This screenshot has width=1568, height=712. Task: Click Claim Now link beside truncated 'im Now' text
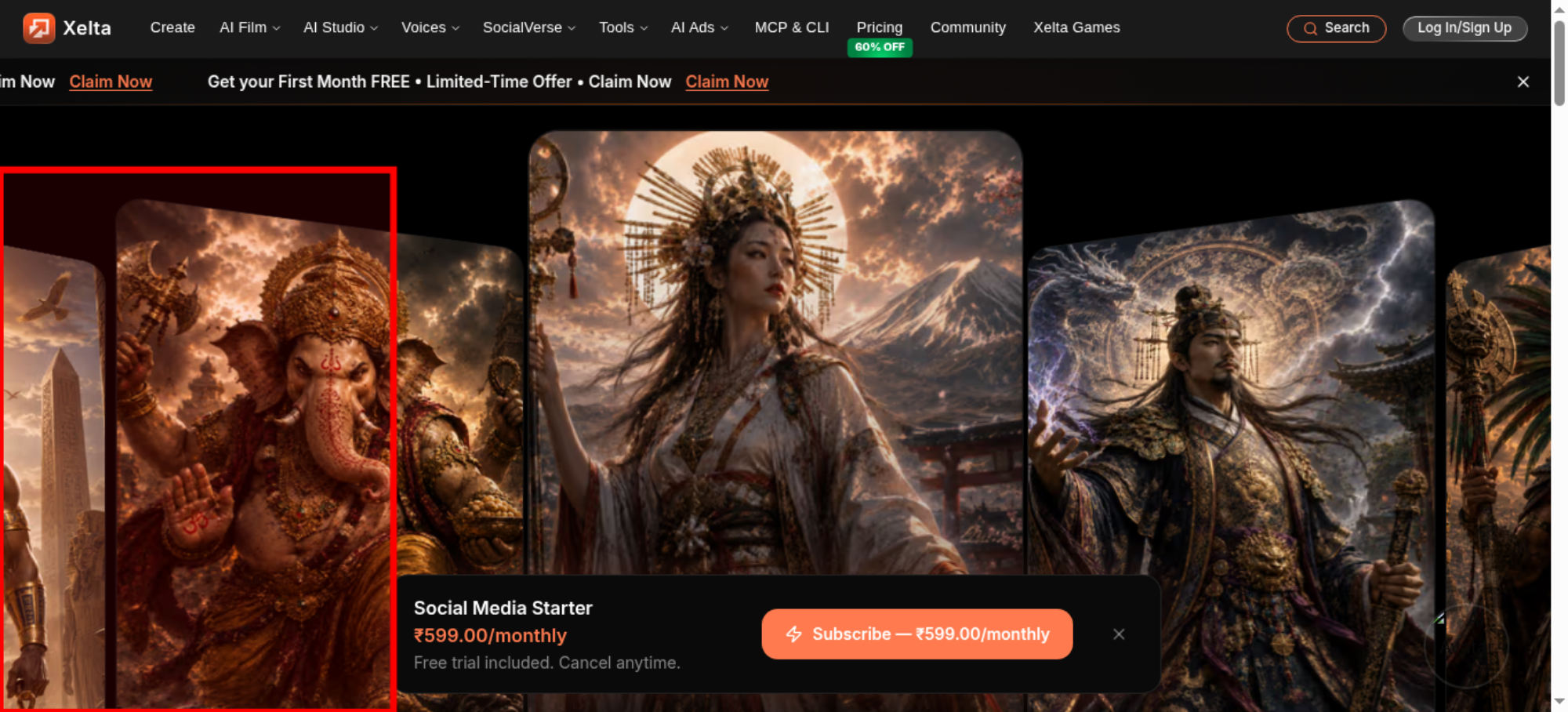pyautogui.click(x=111, y=82)
